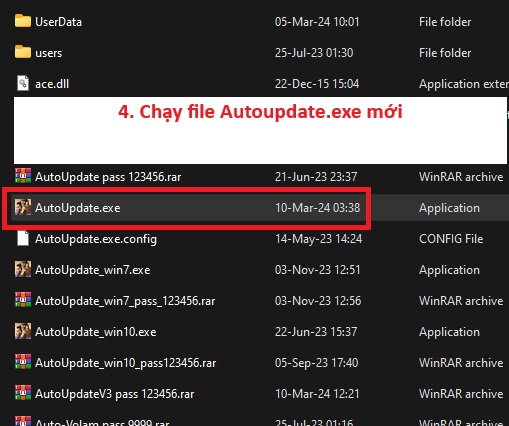Select the UserData folder icon
This screenshot has width=509, height=426.
(23, 21)
